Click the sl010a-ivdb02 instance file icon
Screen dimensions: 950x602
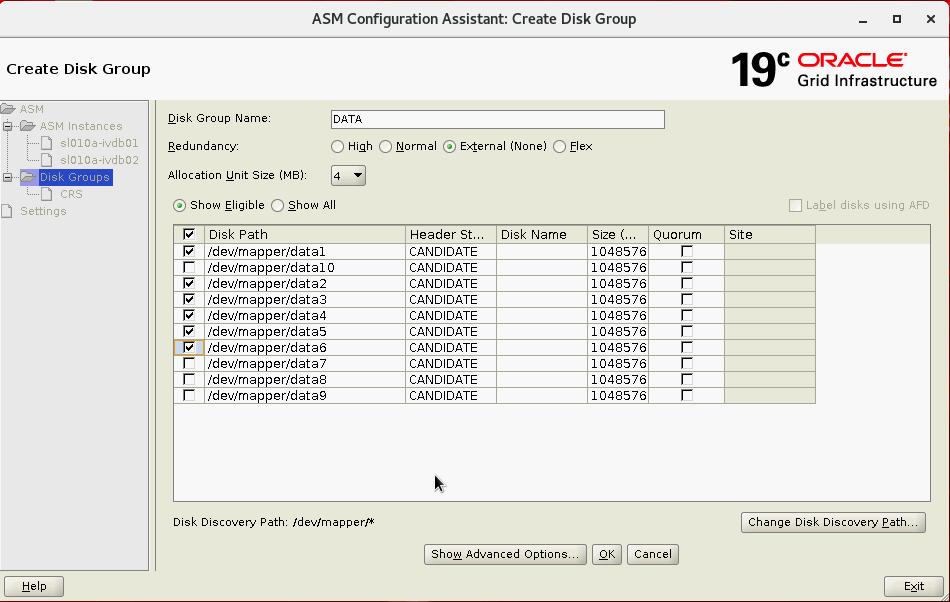(47, 160)
